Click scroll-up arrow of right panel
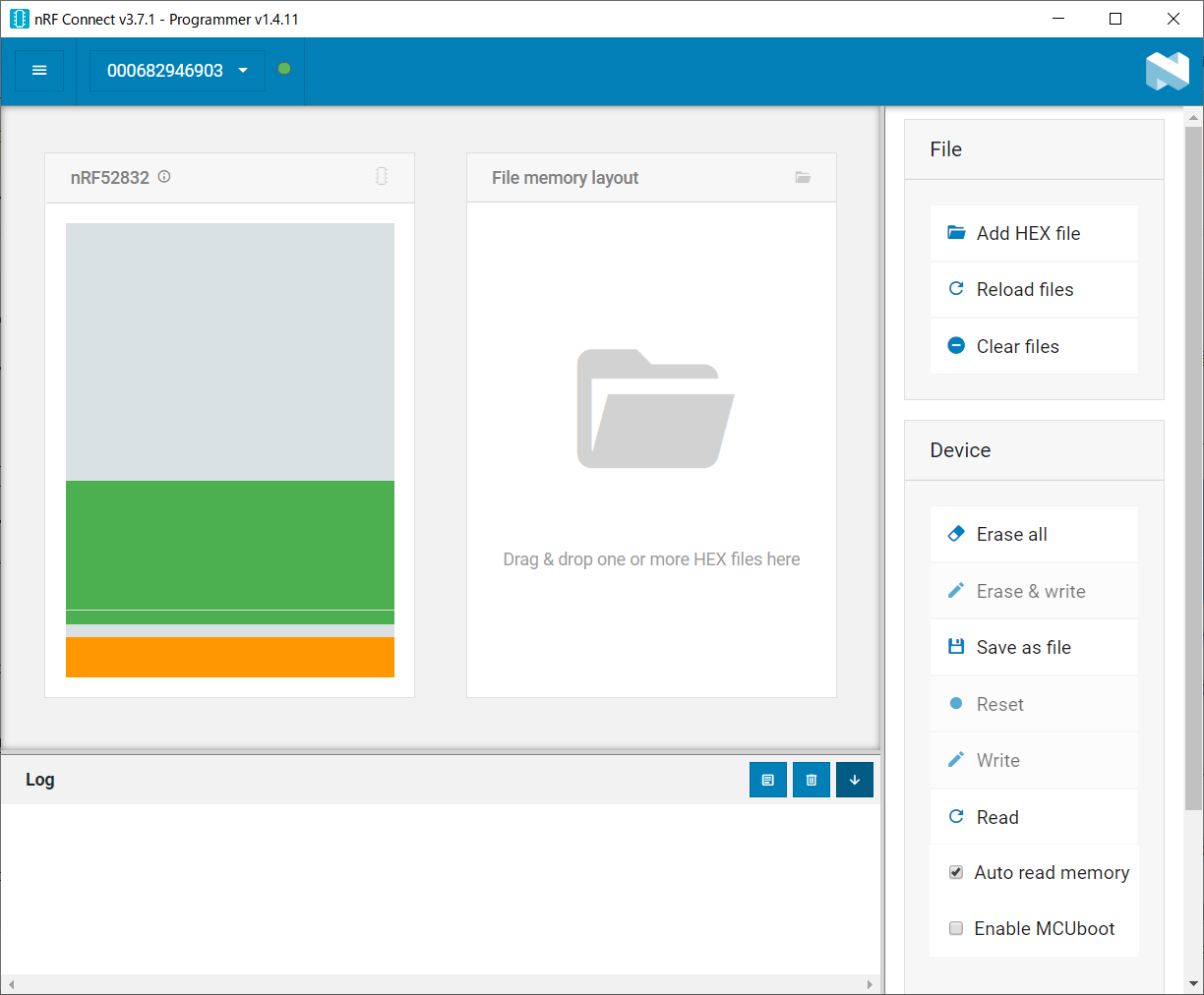 point(1194,117)
